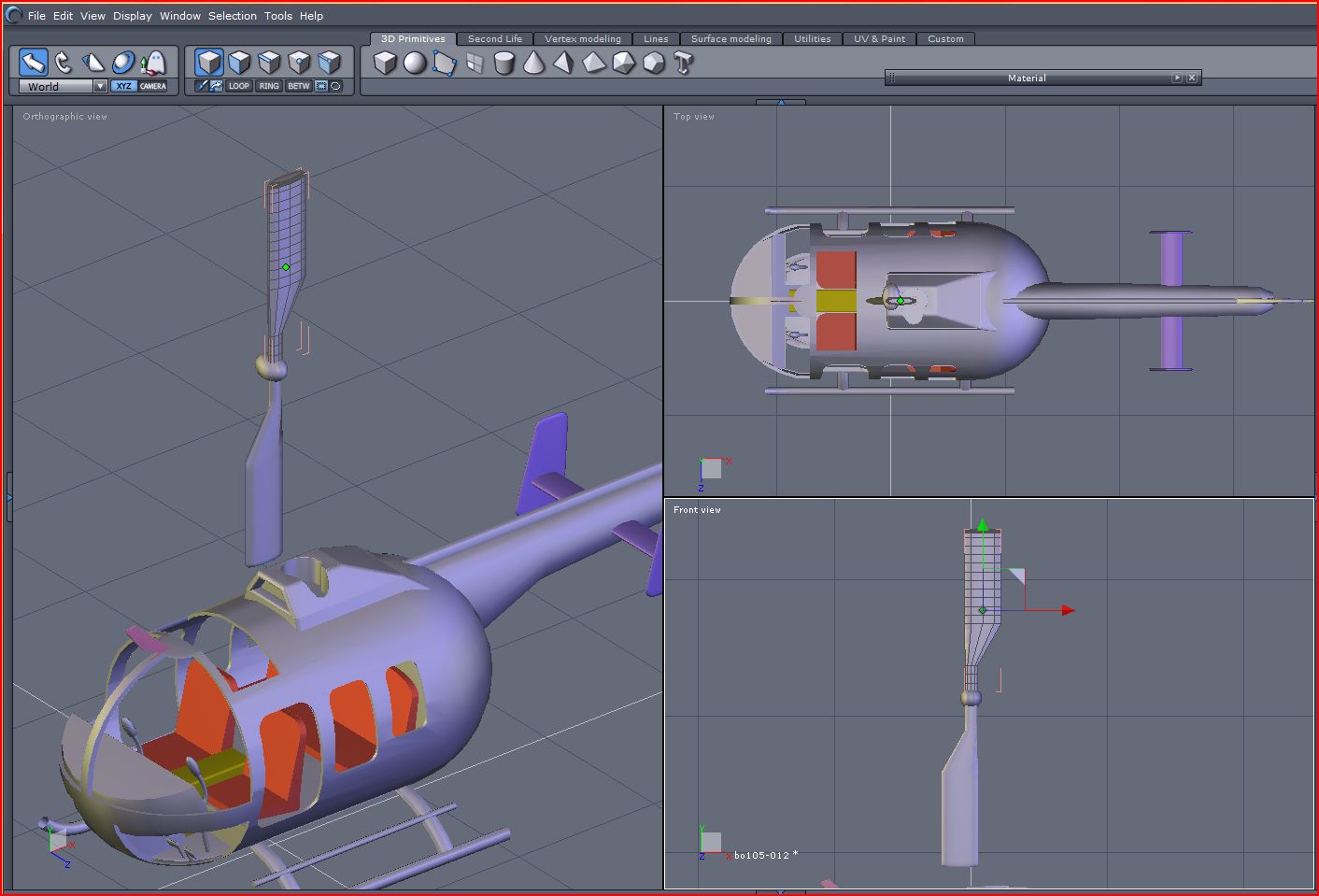This screenshot has width=1319, height=896.
Task: Open the Tools menu
Action: (278, 16)
